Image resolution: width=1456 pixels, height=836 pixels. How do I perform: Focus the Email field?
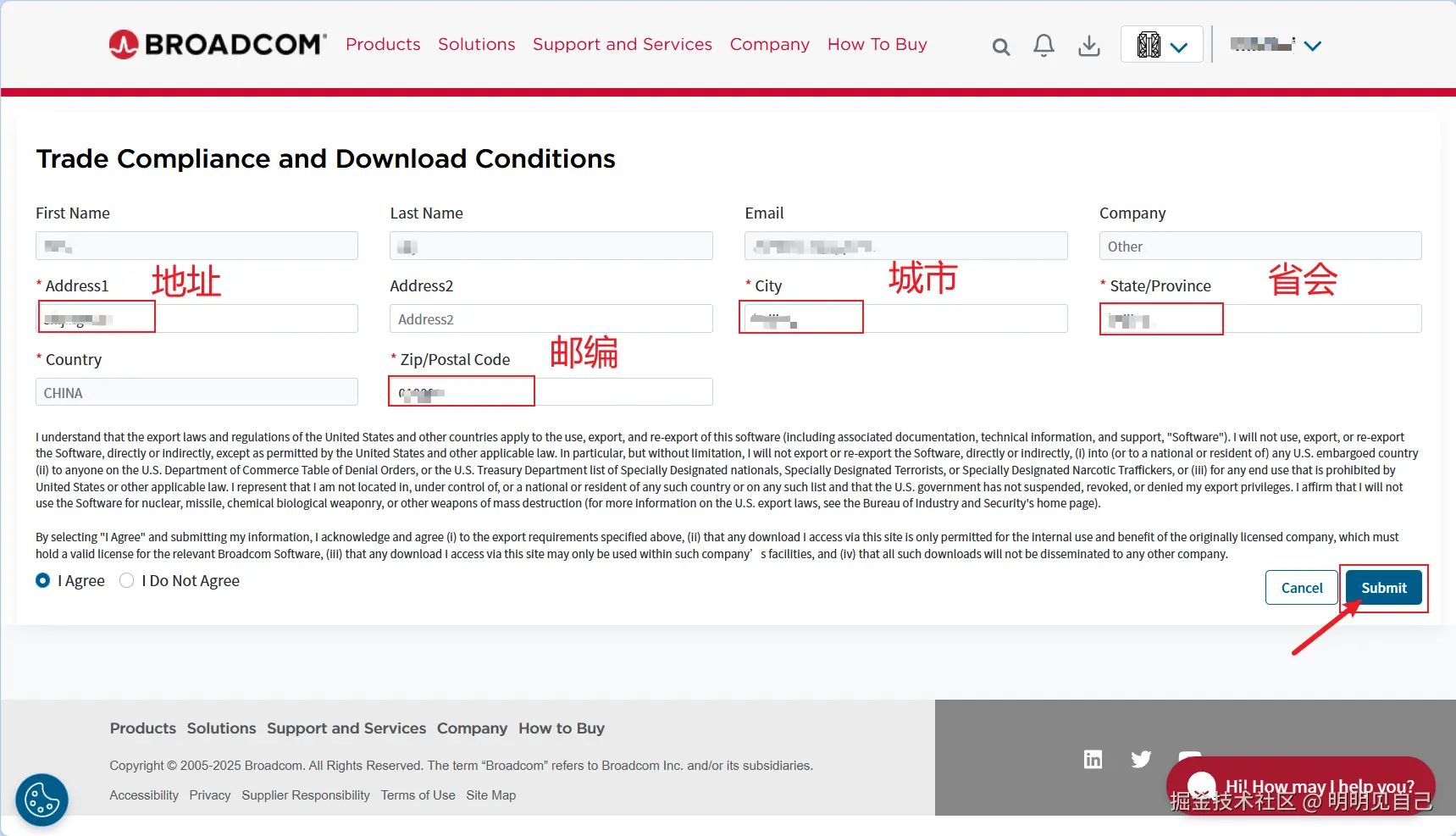[906, 246]
